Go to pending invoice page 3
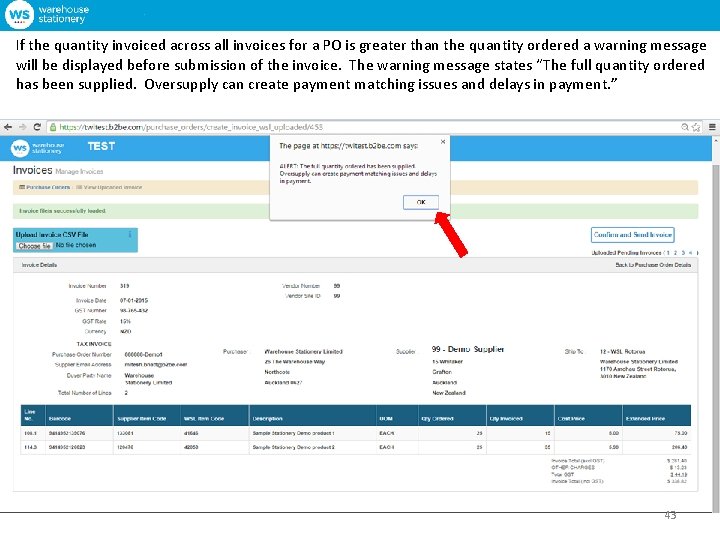720x540 pixels. [683, 253]
